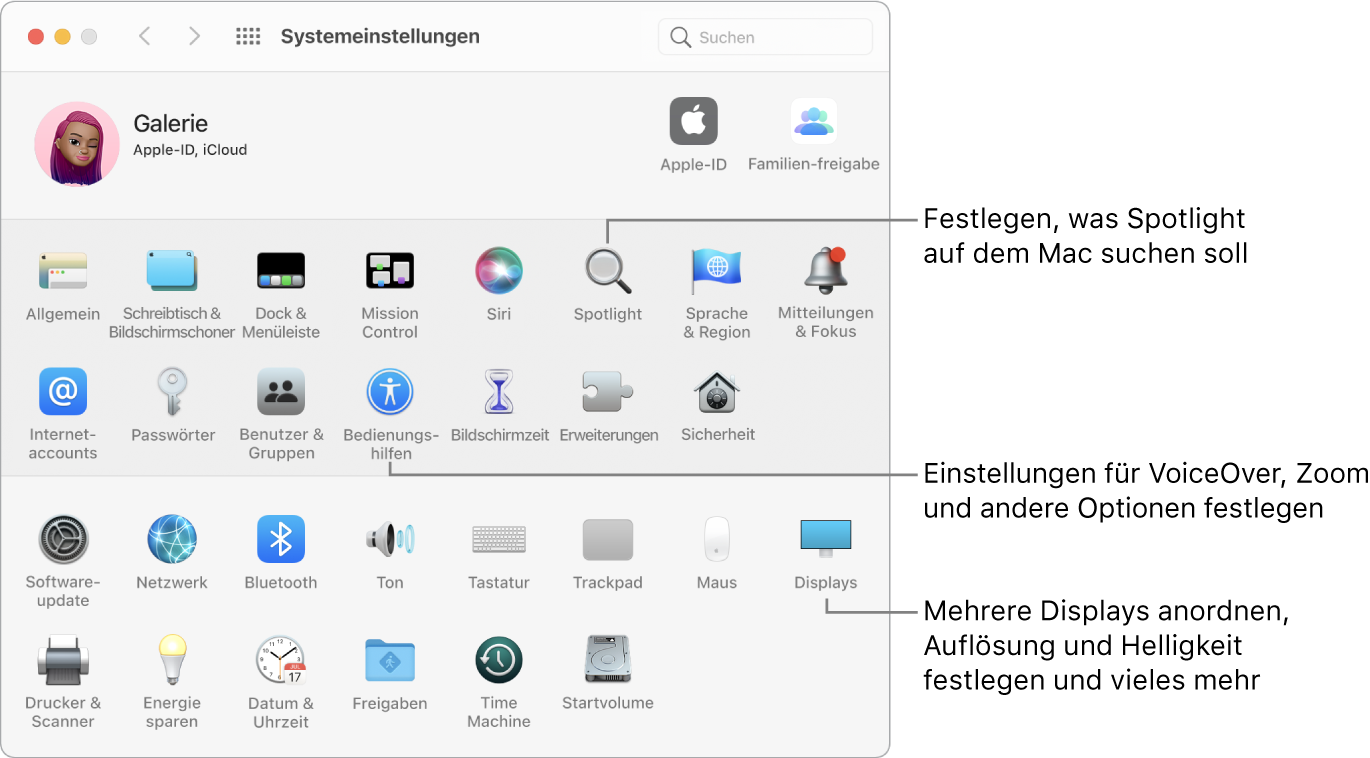Click the Galerie user avatar
Viewport: 1370px width, 758px height.
[x=77, y=144]
